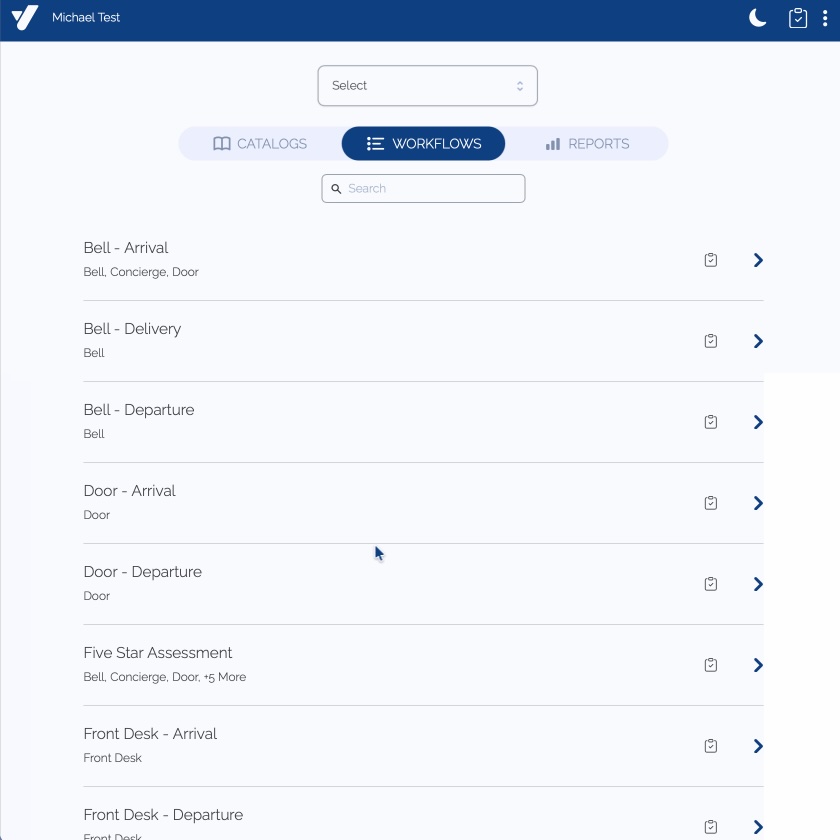840x840 pixels.
Task: Open the Front Desk - Departure workflow
Action: [x=758, y=826]
